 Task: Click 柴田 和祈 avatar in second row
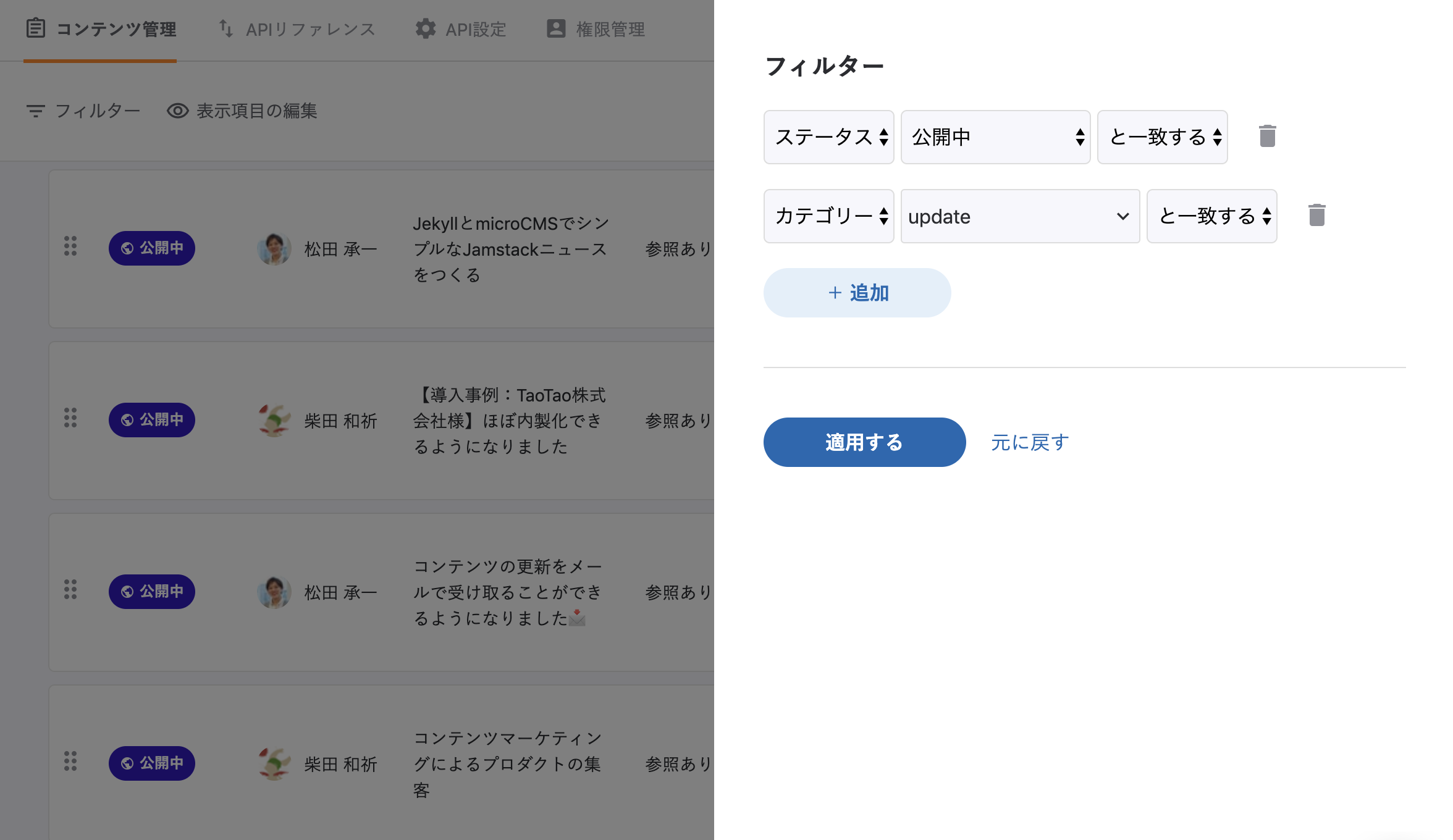[x=274, y=421]
